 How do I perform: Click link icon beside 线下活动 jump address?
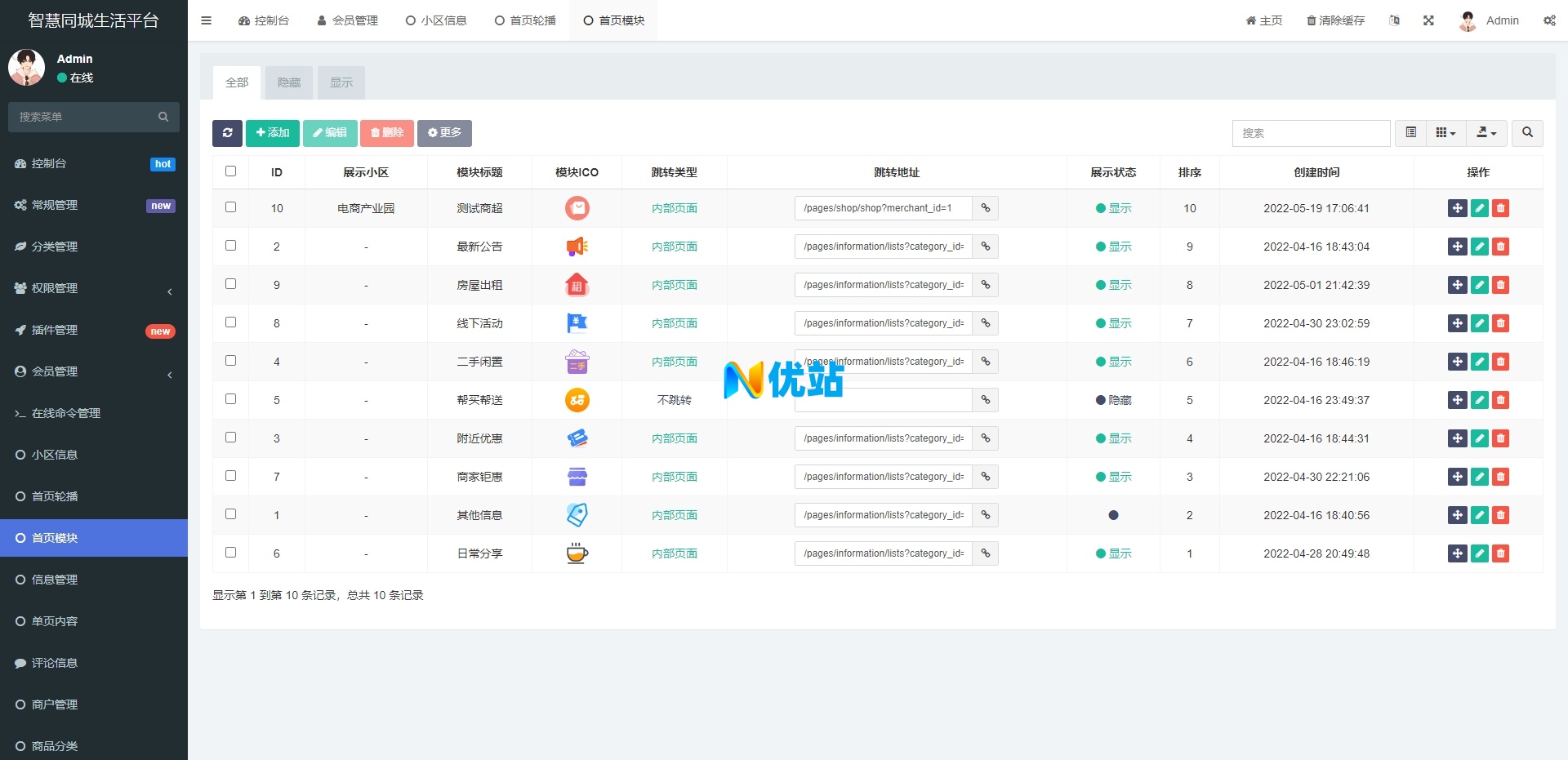(x=986, y=323)
